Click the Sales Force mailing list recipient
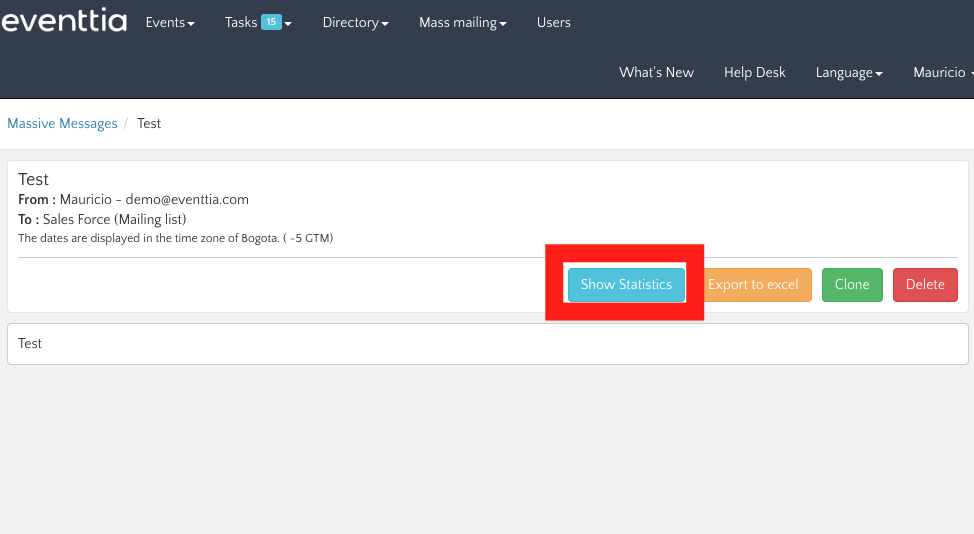Image resolution: width=974 pixels, height=534 pixels. coord(114,219)
